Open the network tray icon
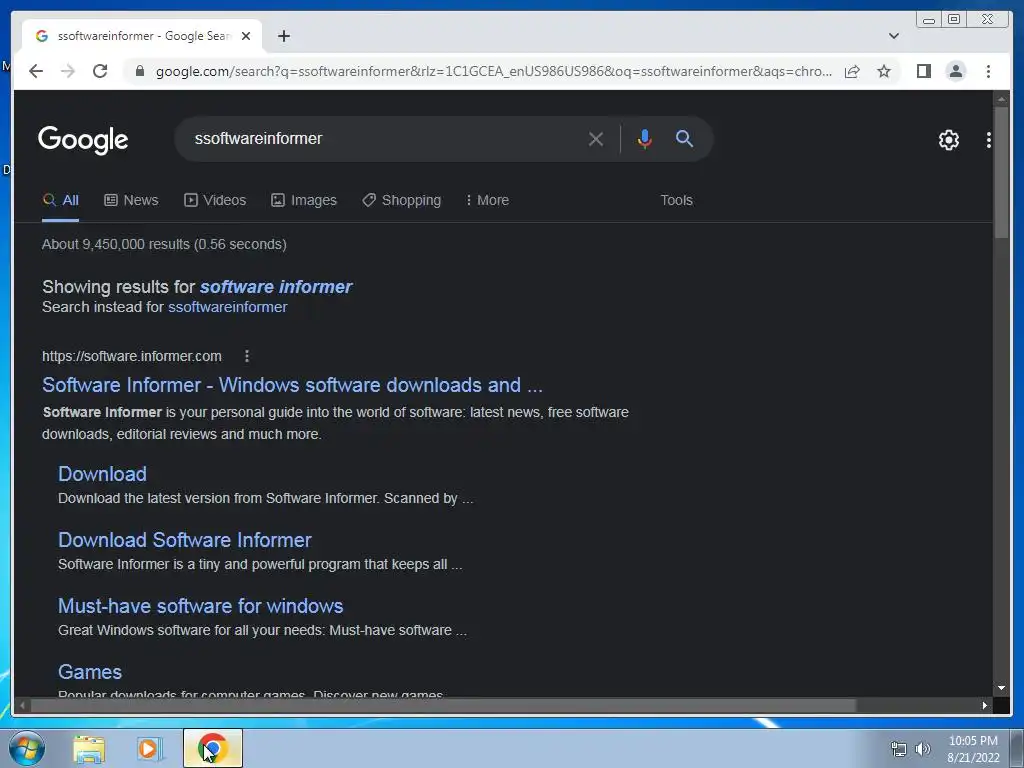This screenshot has width=1024, height=768. [x=899, y=749]
